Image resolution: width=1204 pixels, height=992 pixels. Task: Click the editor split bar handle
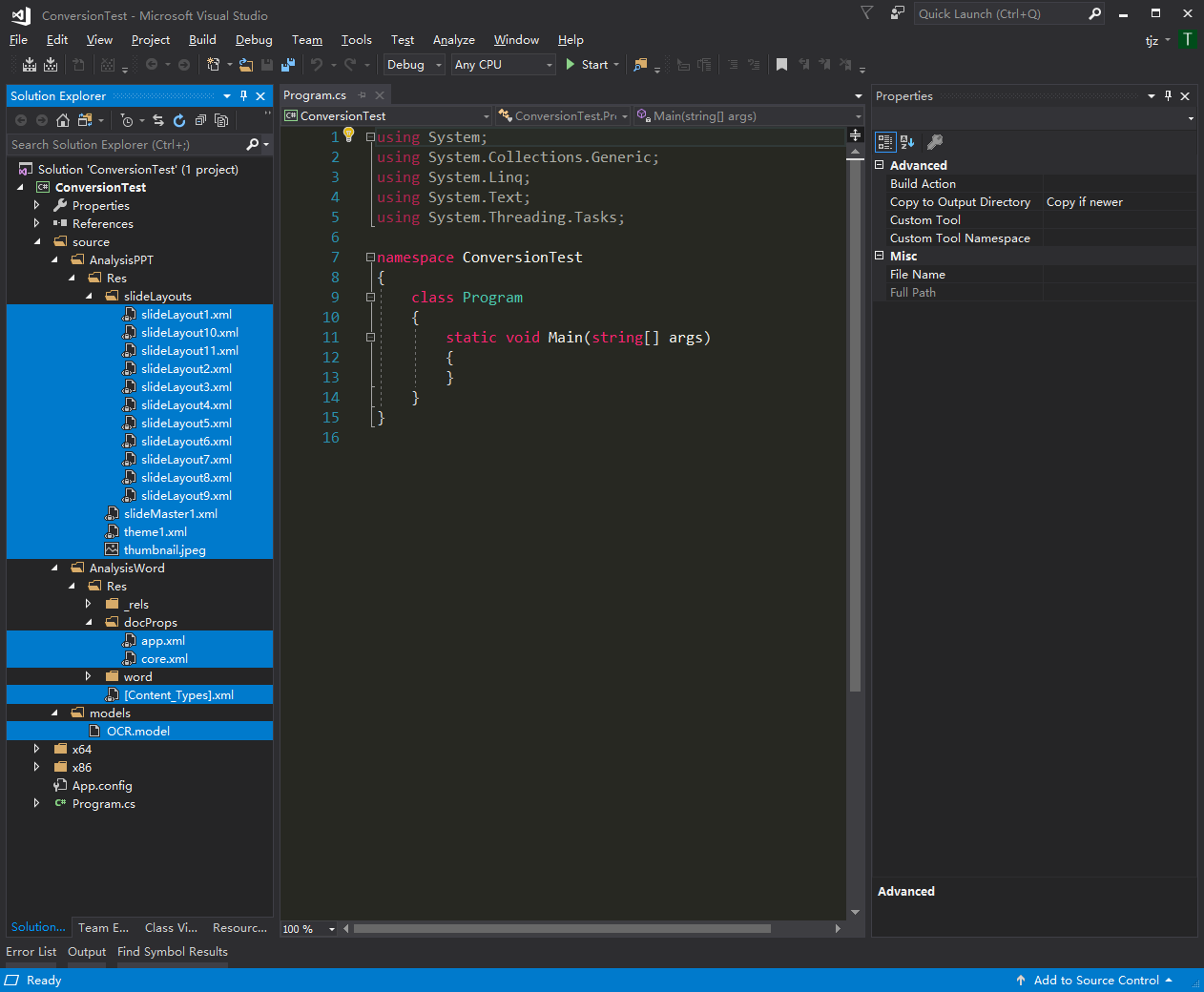coord(855,135)
